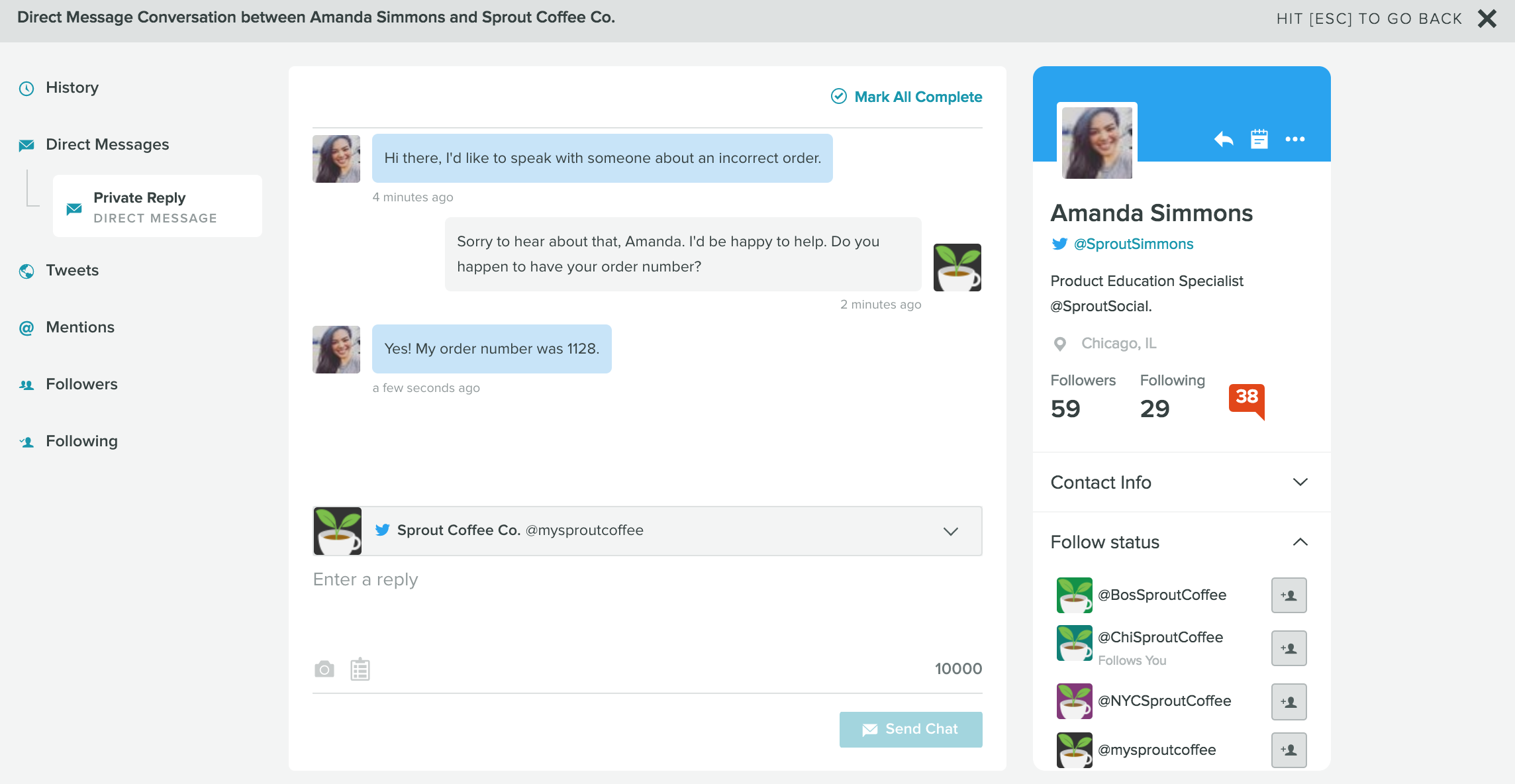Click the reply arrow icon
The image size is (1515, 784).
(x=1222, y=140)
